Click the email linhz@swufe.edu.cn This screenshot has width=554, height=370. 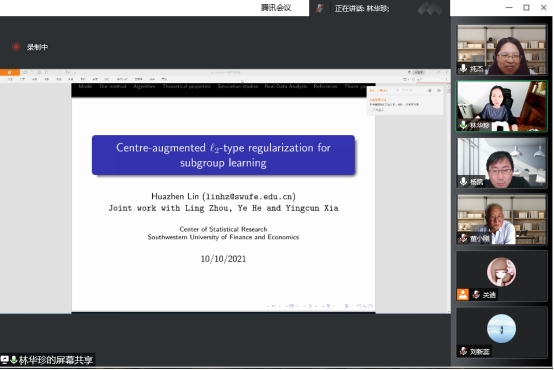coord(249,196)
